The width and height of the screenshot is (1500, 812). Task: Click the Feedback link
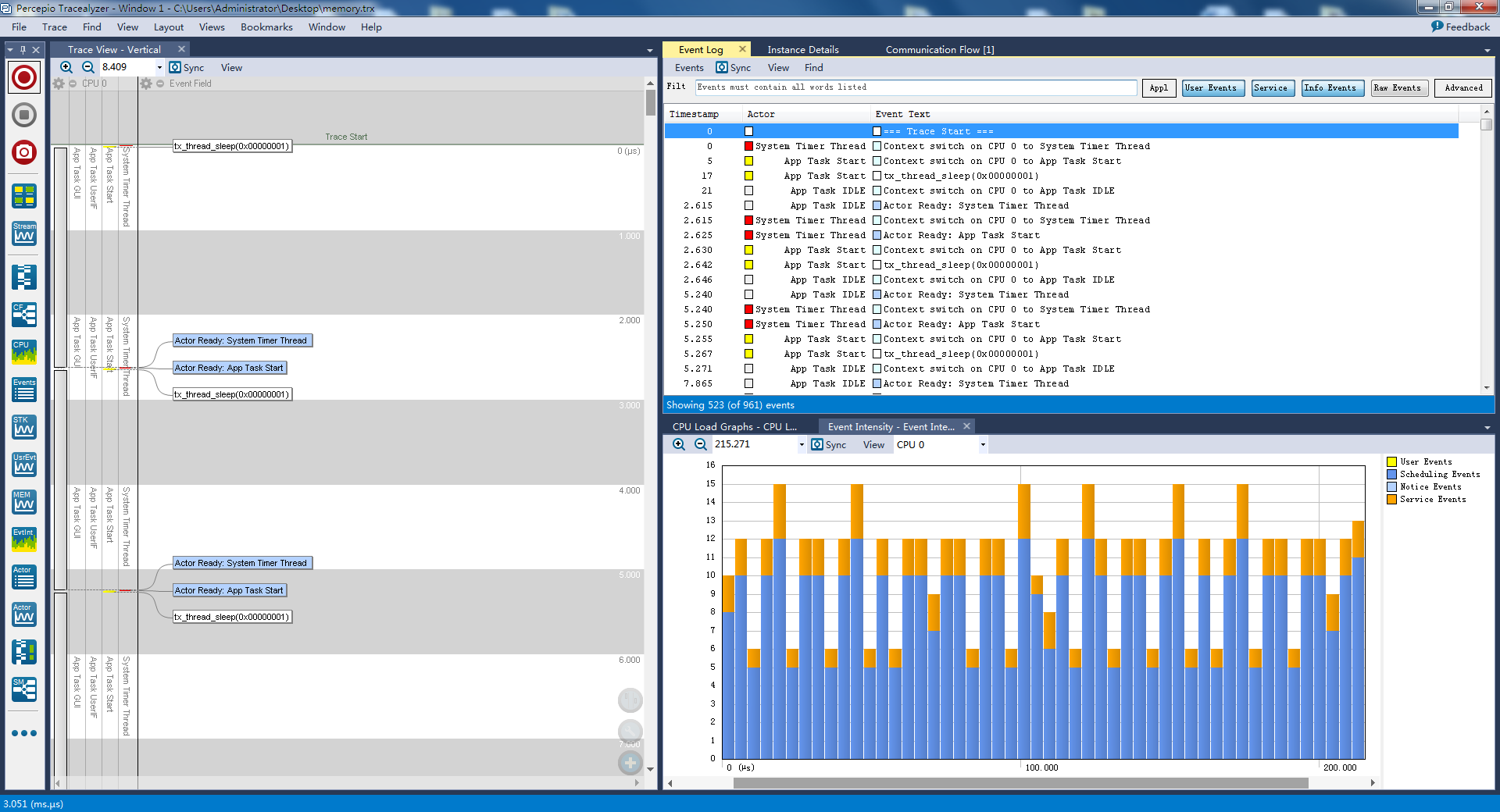1460,27
